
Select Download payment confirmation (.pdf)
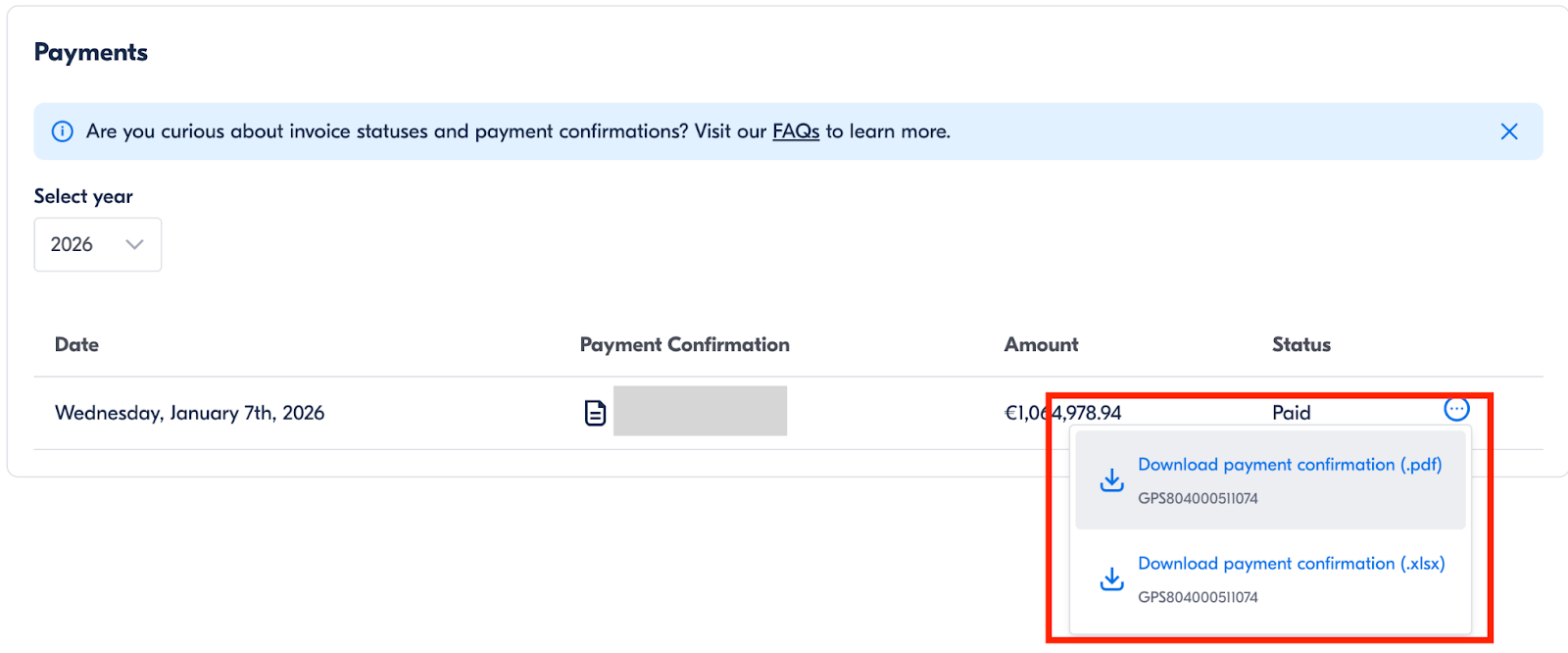click(1289, 465)
